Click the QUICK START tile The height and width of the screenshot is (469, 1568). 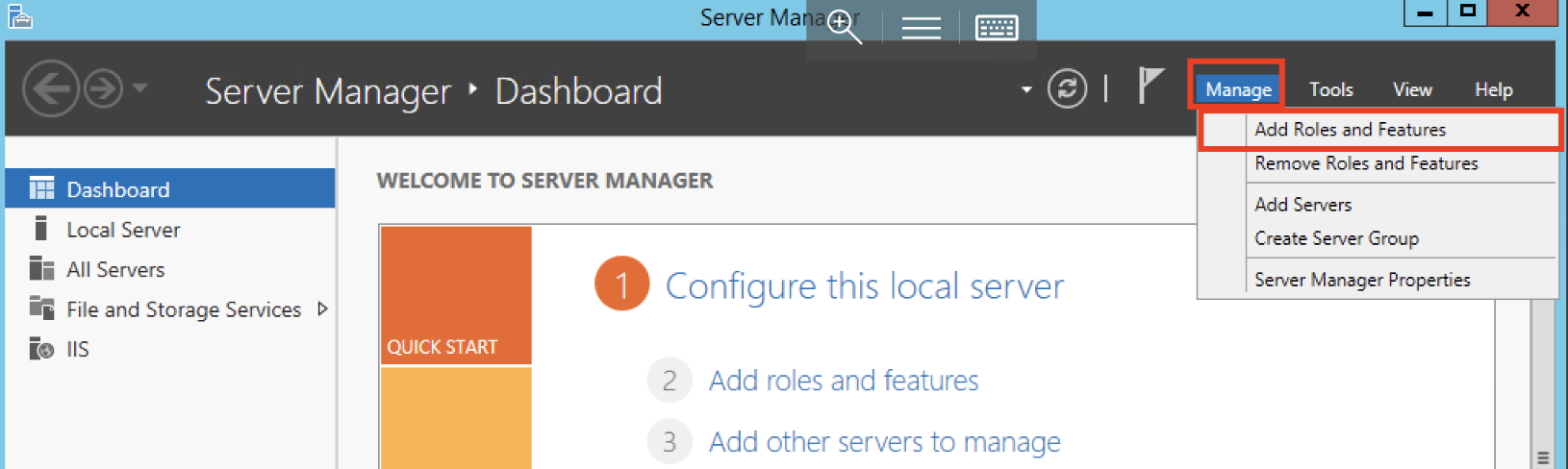456,295
